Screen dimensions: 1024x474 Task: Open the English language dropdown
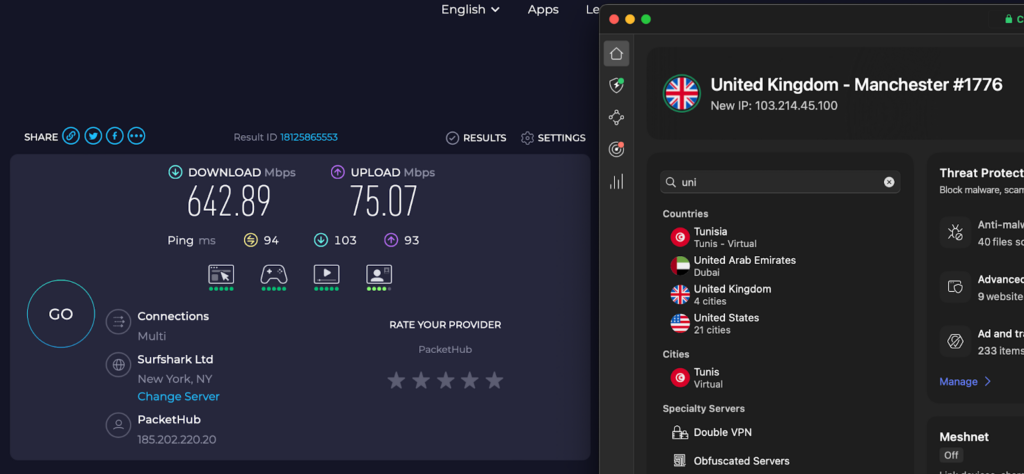click(x=470, y=9)
